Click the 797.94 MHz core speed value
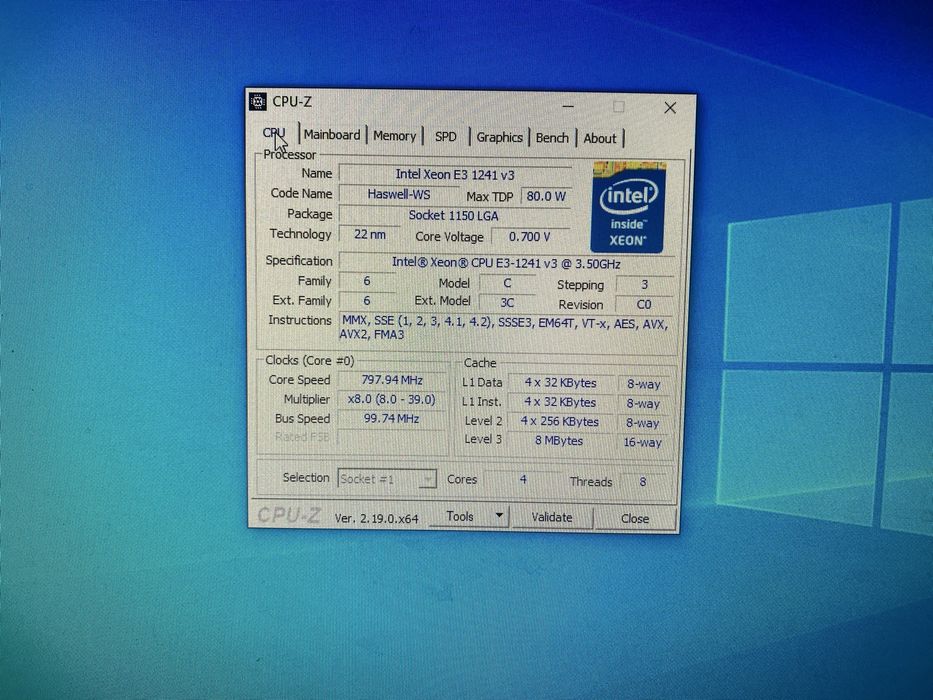This screenshot has height=700, width=933. click(x=392, y=380)
